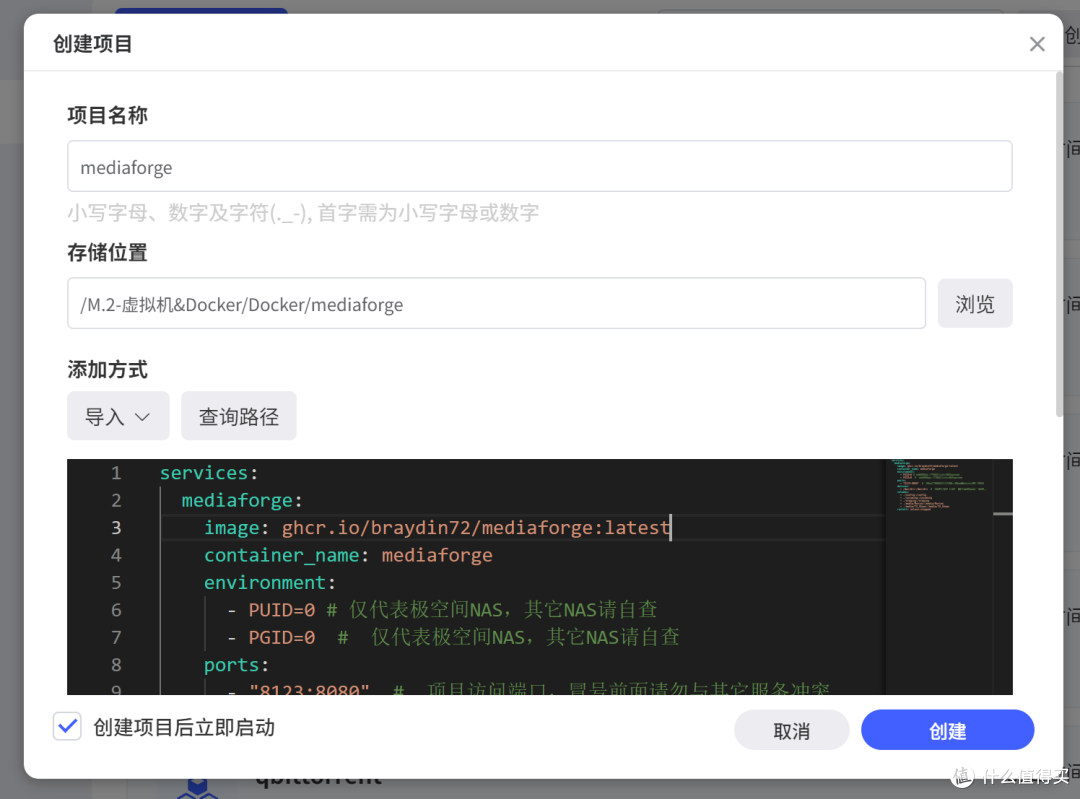Open the 导入 dropdown
This screenshot has width=1080, height=799.
[x=118, y=416]
